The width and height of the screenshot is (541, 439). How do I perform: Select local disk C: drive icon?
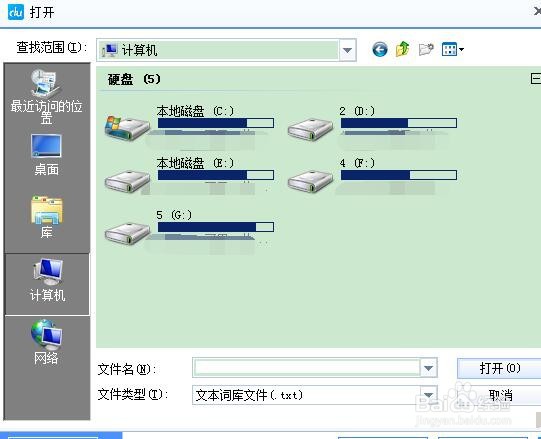(x=127, y=128)
